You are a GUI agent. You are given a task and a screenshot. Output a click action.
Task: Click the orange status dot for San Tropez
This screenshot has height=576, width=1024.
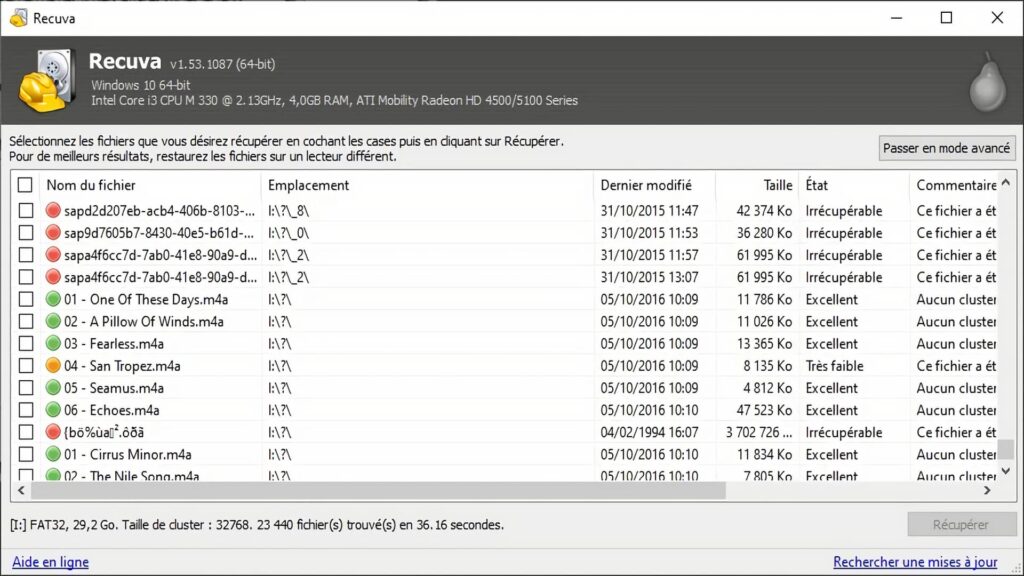(54, 366)
